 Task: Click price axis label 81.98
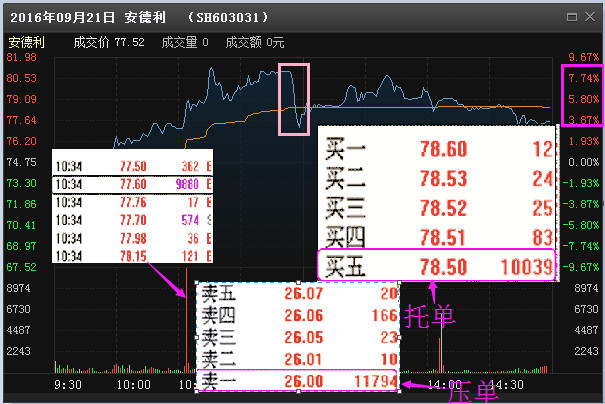(21, 57)
